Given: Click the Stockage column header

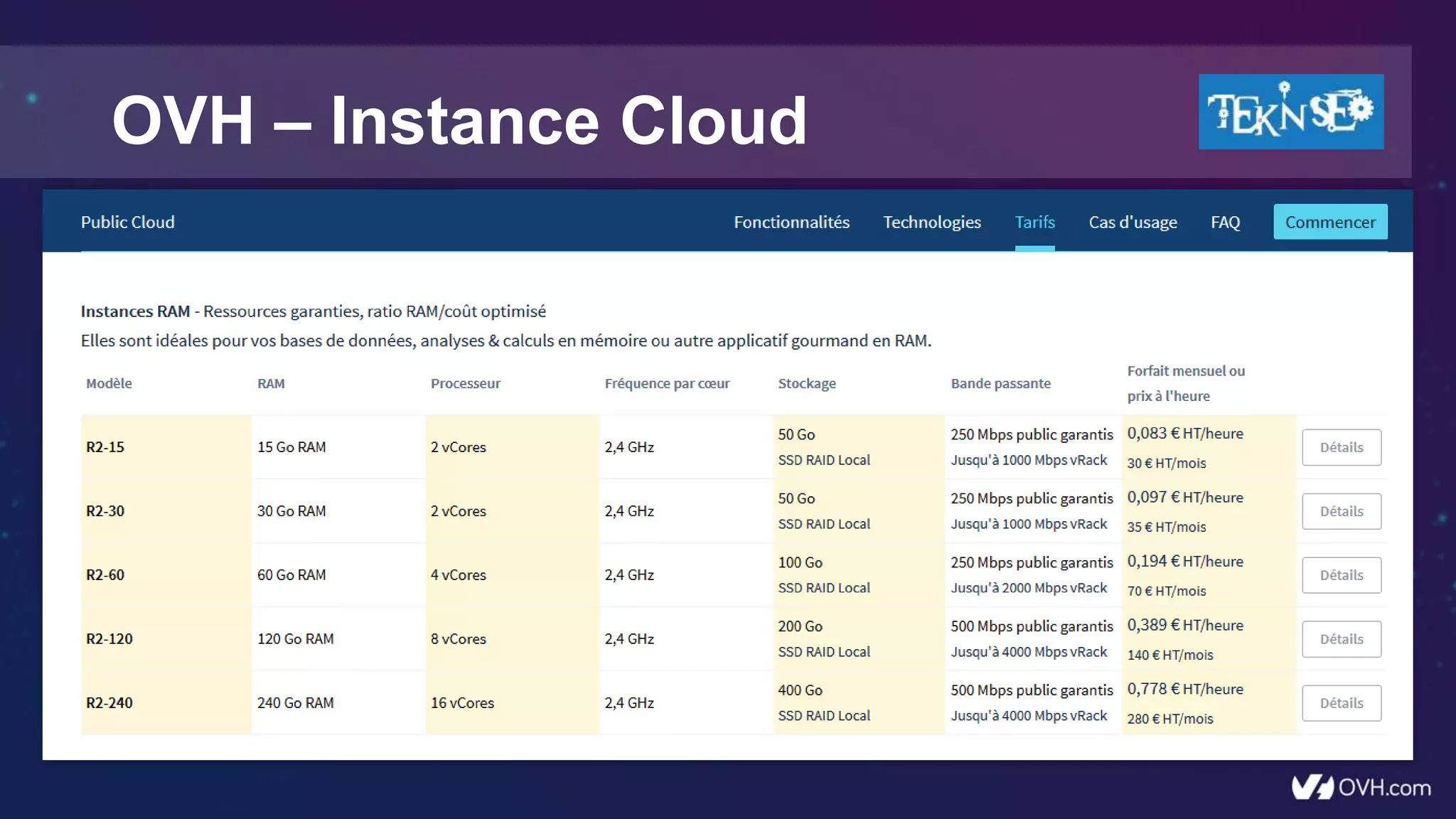Looking at the screenshot, I should 807,383.
